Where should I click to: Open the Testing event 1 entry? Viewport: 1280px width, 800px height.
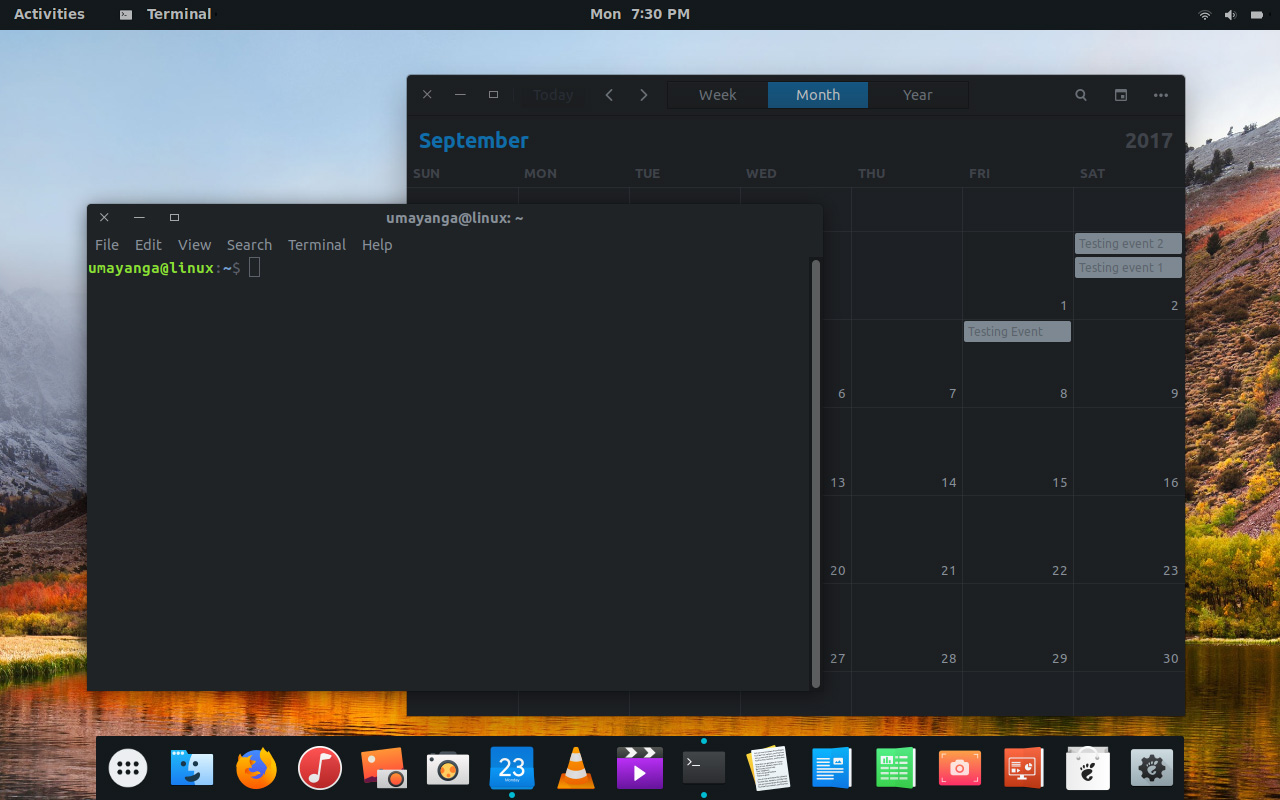(1128, 268)
